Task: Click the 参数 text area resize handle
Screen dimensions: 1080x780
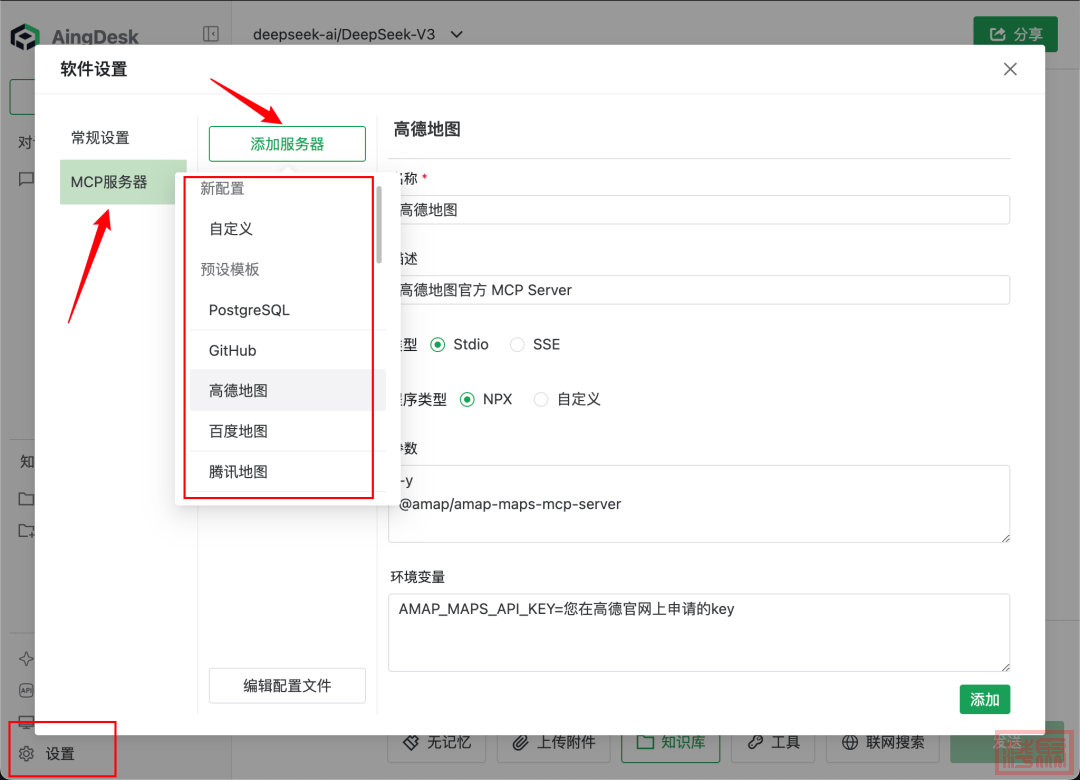Action: [1006, 538]
